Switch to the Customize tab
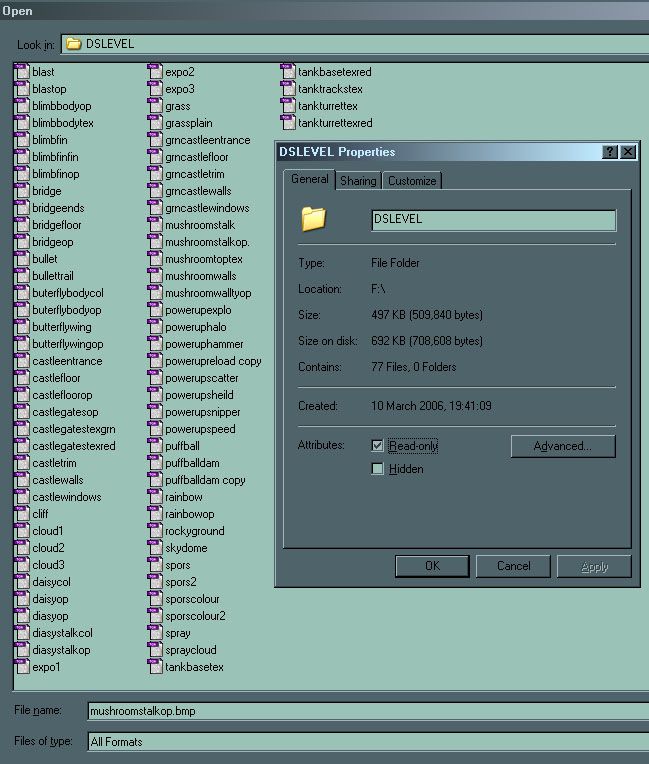This screenshot has width=649, height=764. point(412,181)
